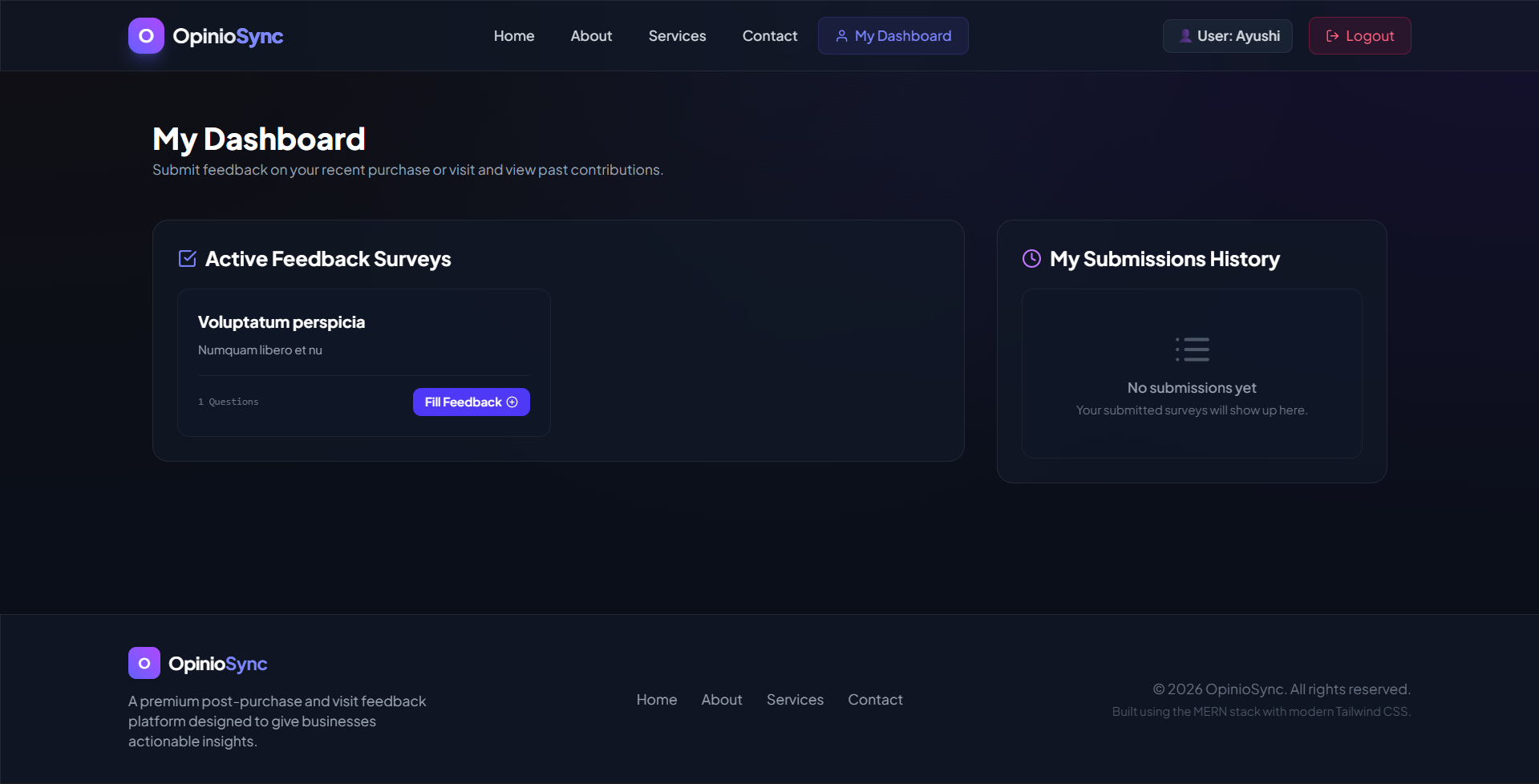
Task: Click the My Dashboard page title
Action: coord(259,139)
